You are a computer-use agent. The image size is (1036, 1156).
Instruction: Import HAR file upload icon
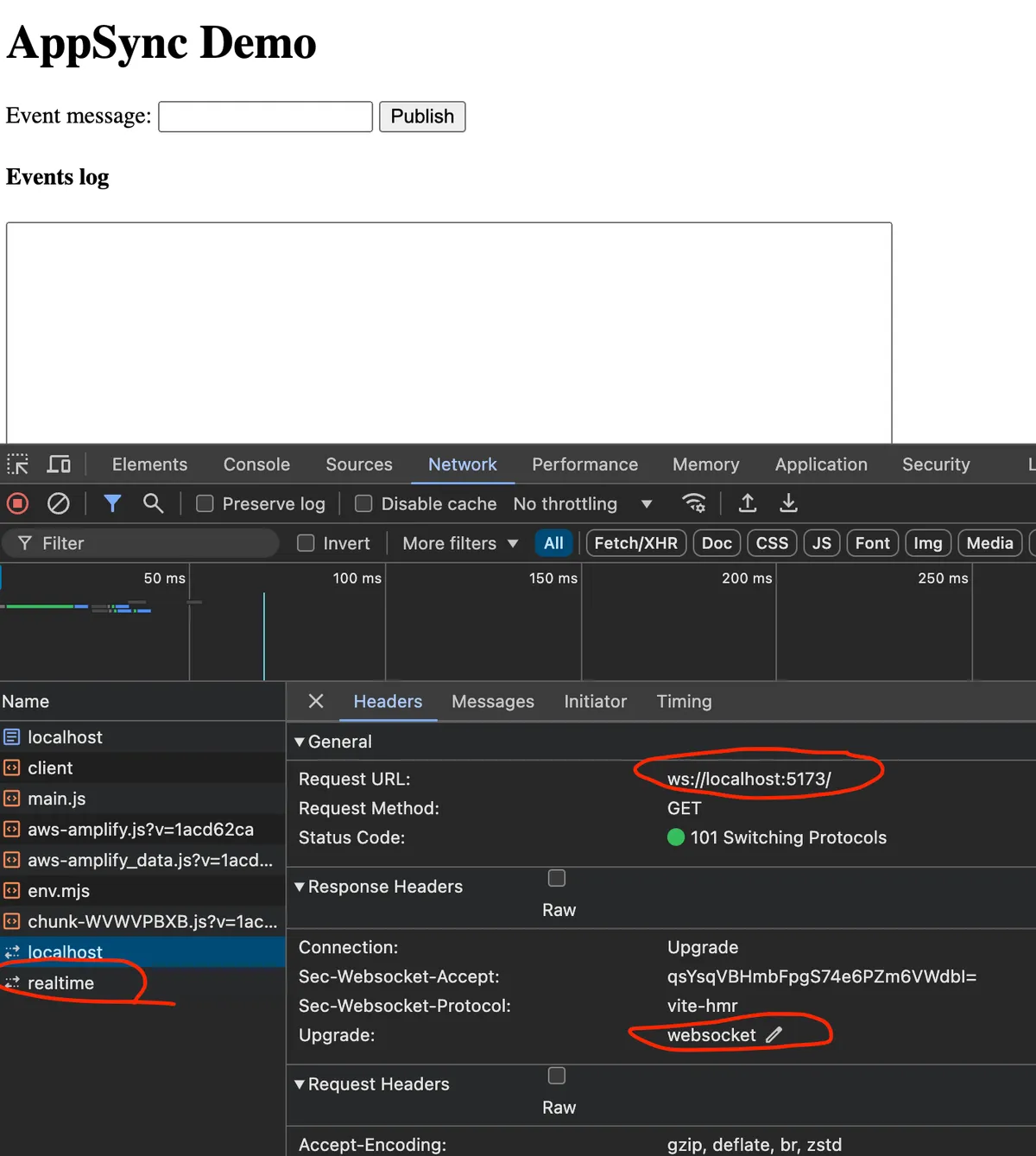point(748,503)
